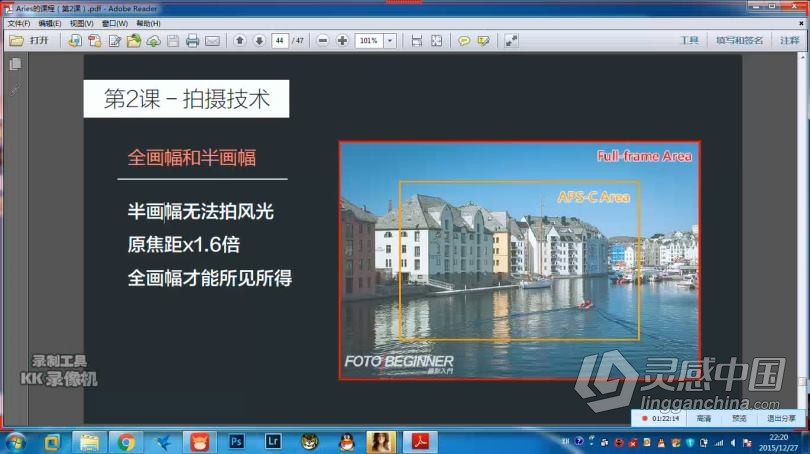The width and height of the screenshot is (810, 454).
Task: Click the attachments paperclip icon in sidebar
Action: 15,89
